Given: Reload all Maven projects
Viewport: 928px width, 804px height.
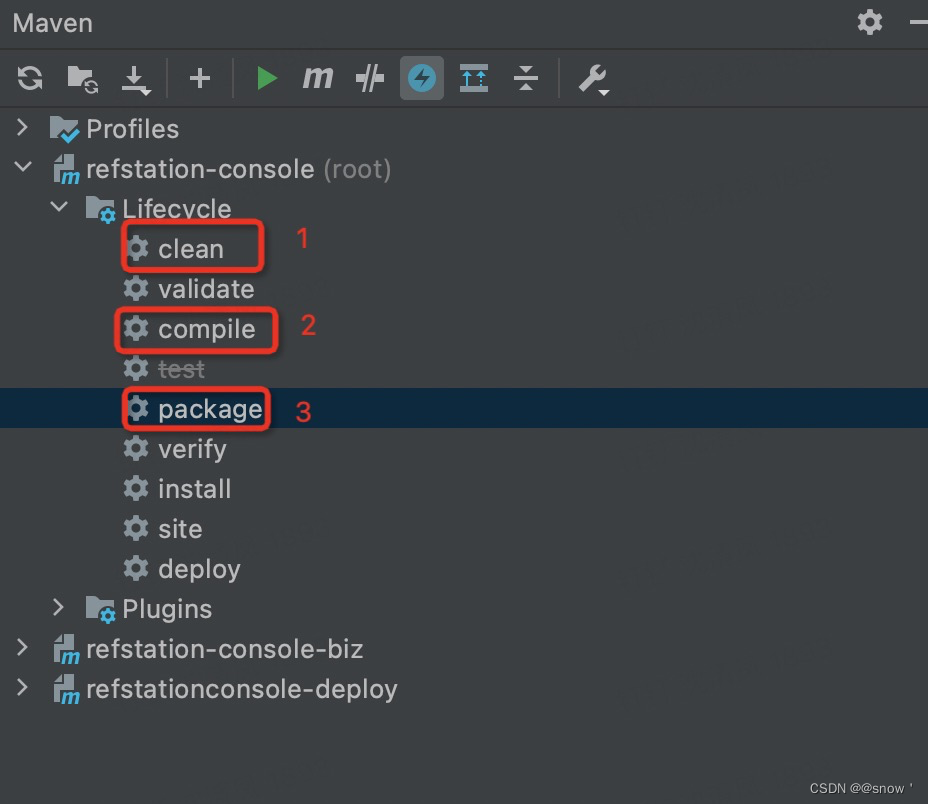Looking at the screenshot, I should [29, 78].
